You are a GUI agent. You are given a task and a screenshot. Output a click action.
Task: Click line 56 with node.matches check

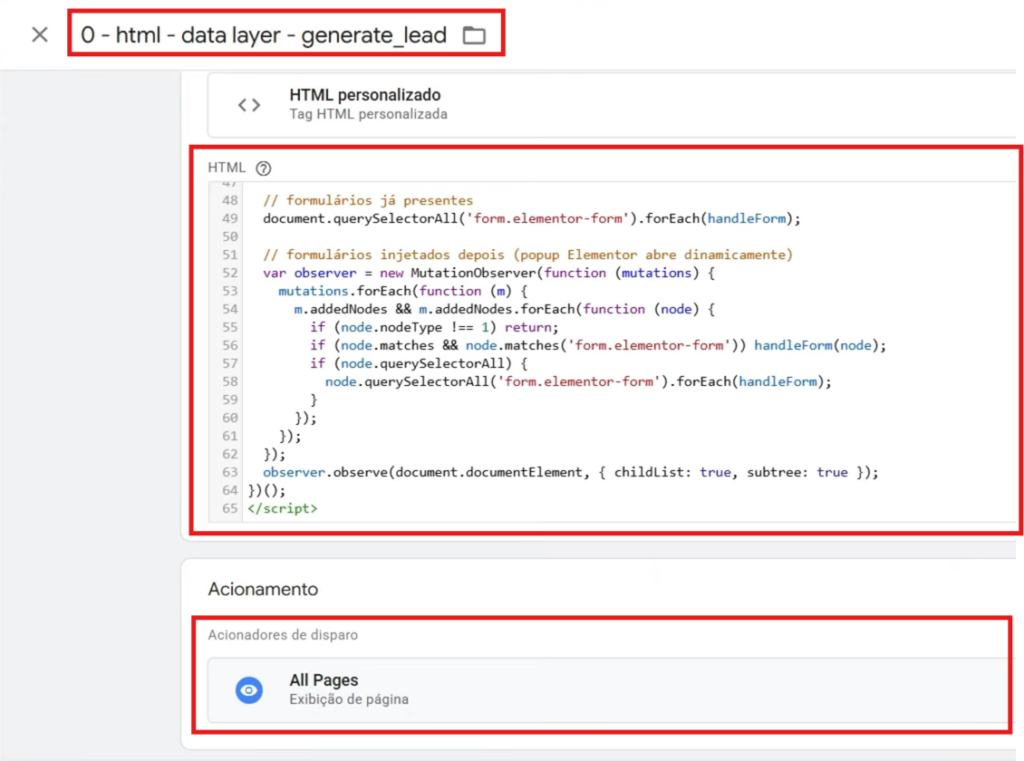tap(598, 346)
